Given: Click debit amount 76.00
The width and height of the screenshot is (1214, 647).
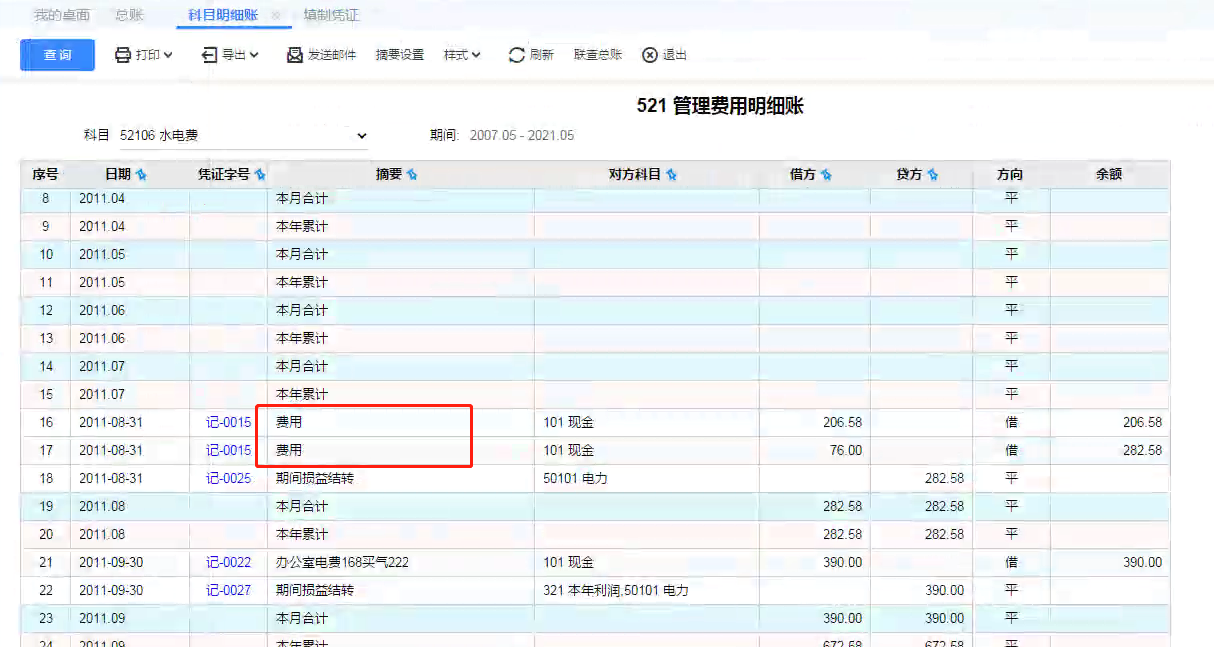Looking at the screenshot, I should tap(846, 451).
